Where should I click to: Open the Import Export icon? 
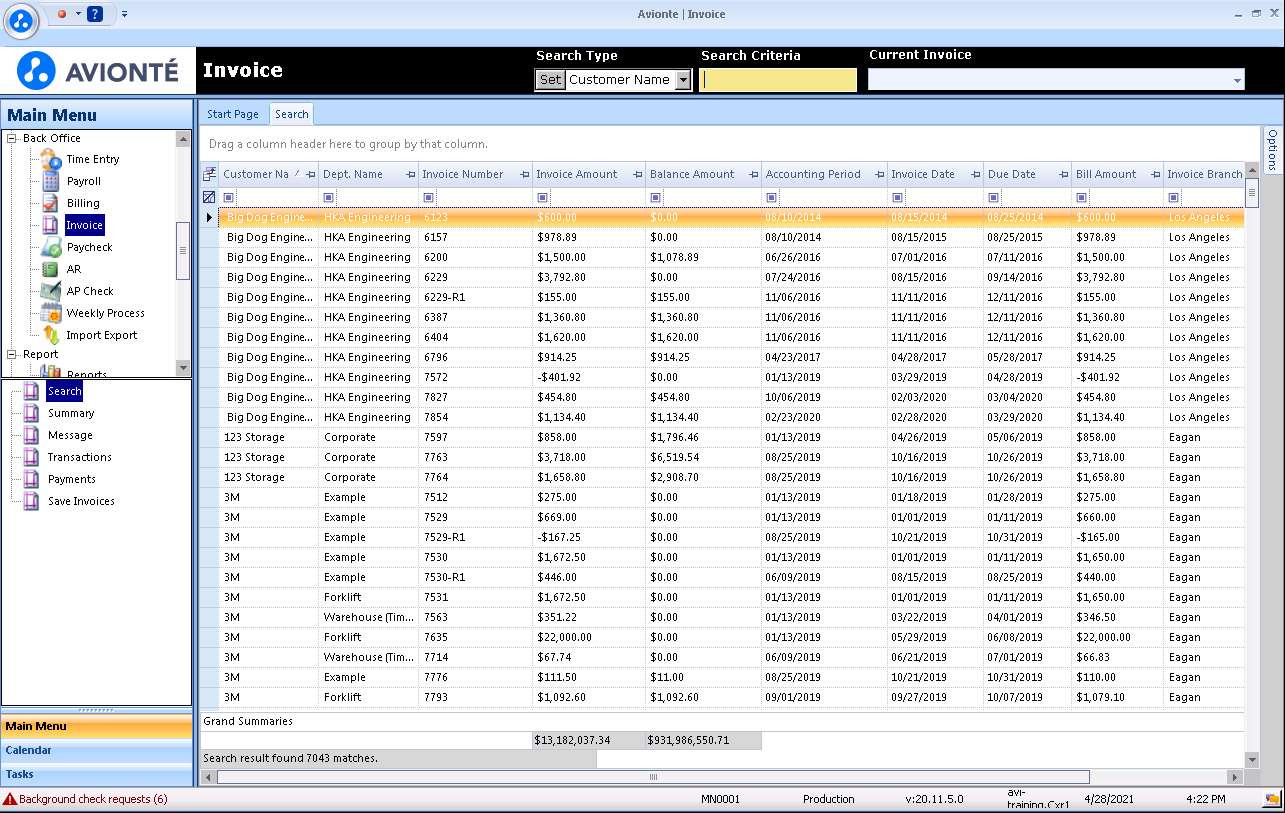50,335
